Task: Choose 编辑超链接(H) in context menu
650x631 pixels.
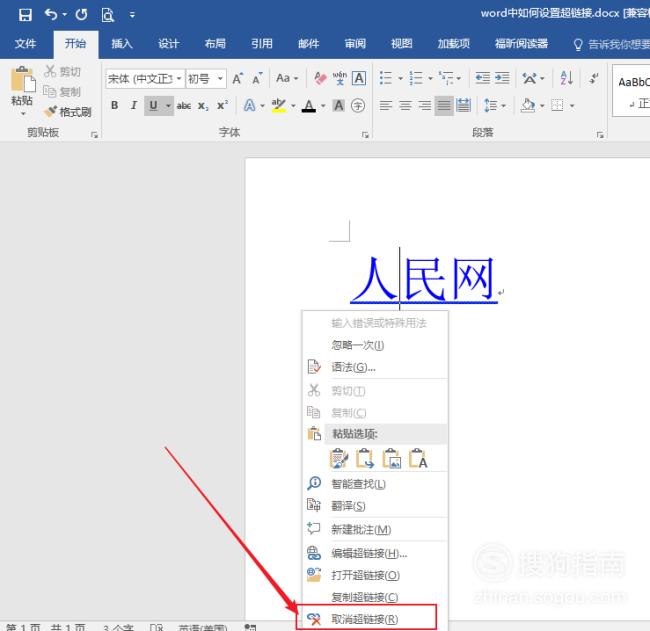Action: tap(375, 553)
